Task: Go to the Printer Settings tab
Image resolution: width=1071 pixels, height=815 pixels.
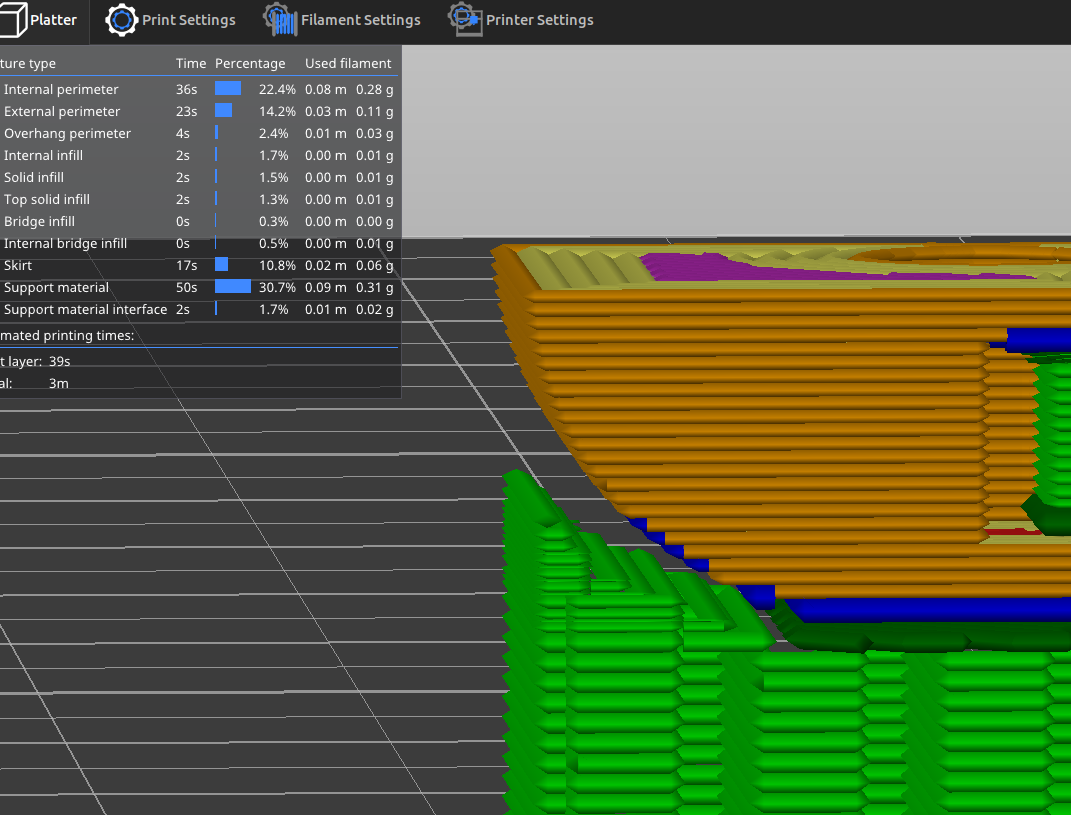Action: click(520, 20)
